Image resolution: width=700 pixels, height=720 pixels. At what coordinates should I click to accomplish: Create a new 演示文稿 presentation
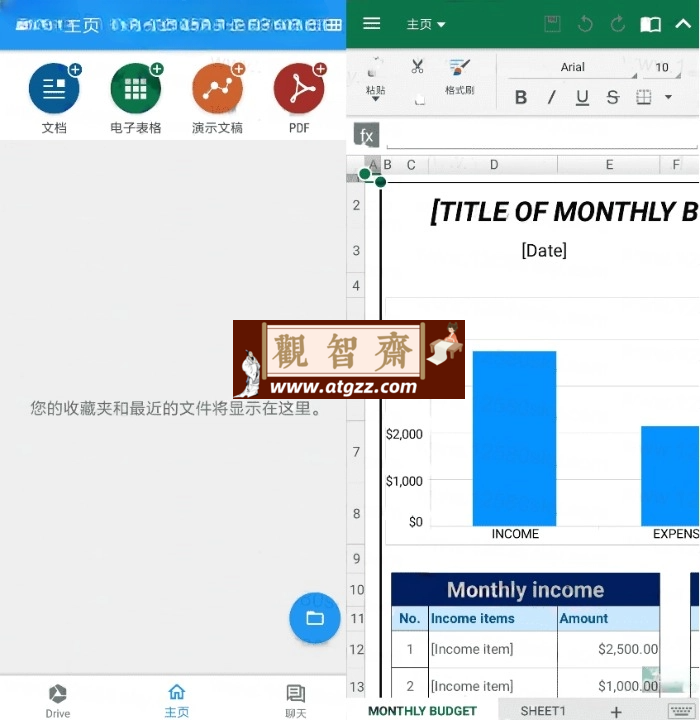[218, 88]
